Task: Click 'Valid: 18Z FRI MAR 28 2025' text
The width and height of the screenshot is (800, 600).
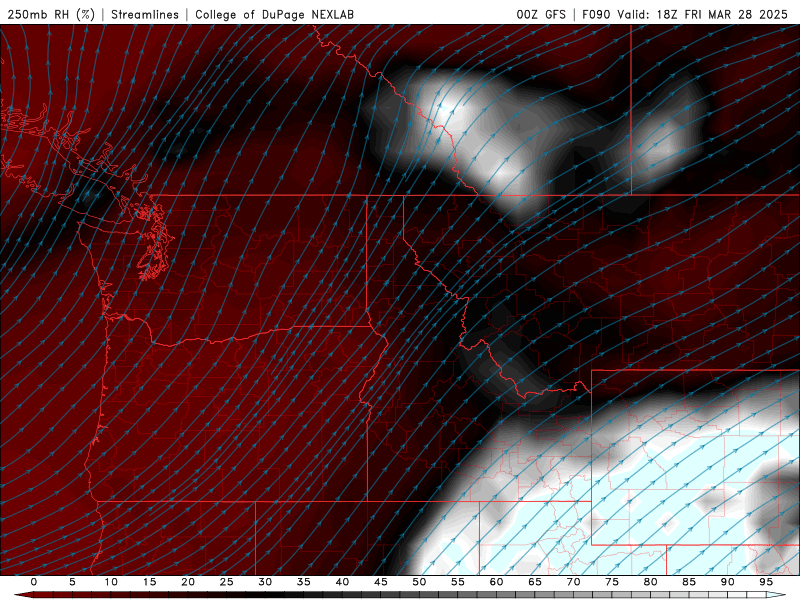Action: click(703, 14)
